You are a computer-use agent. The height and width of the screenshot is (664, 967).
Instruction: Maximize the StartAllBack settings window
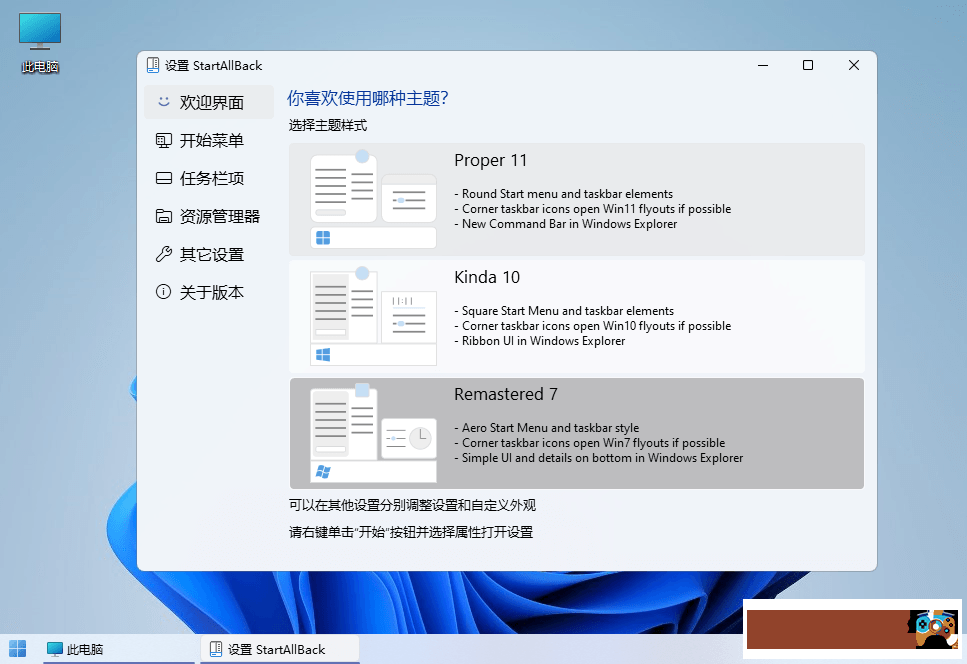point(808,65)
